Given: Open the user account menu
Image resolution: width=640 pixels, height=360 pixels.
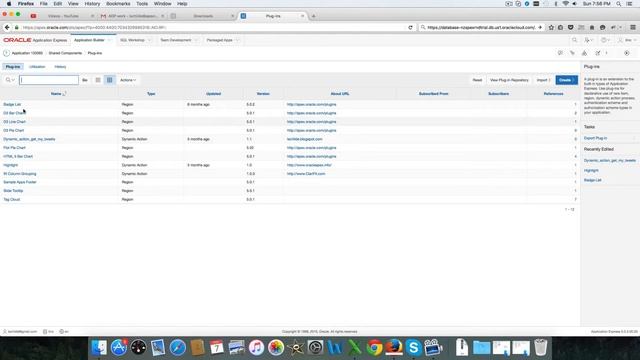Looking at the screenshot, I should coord(626,40).
